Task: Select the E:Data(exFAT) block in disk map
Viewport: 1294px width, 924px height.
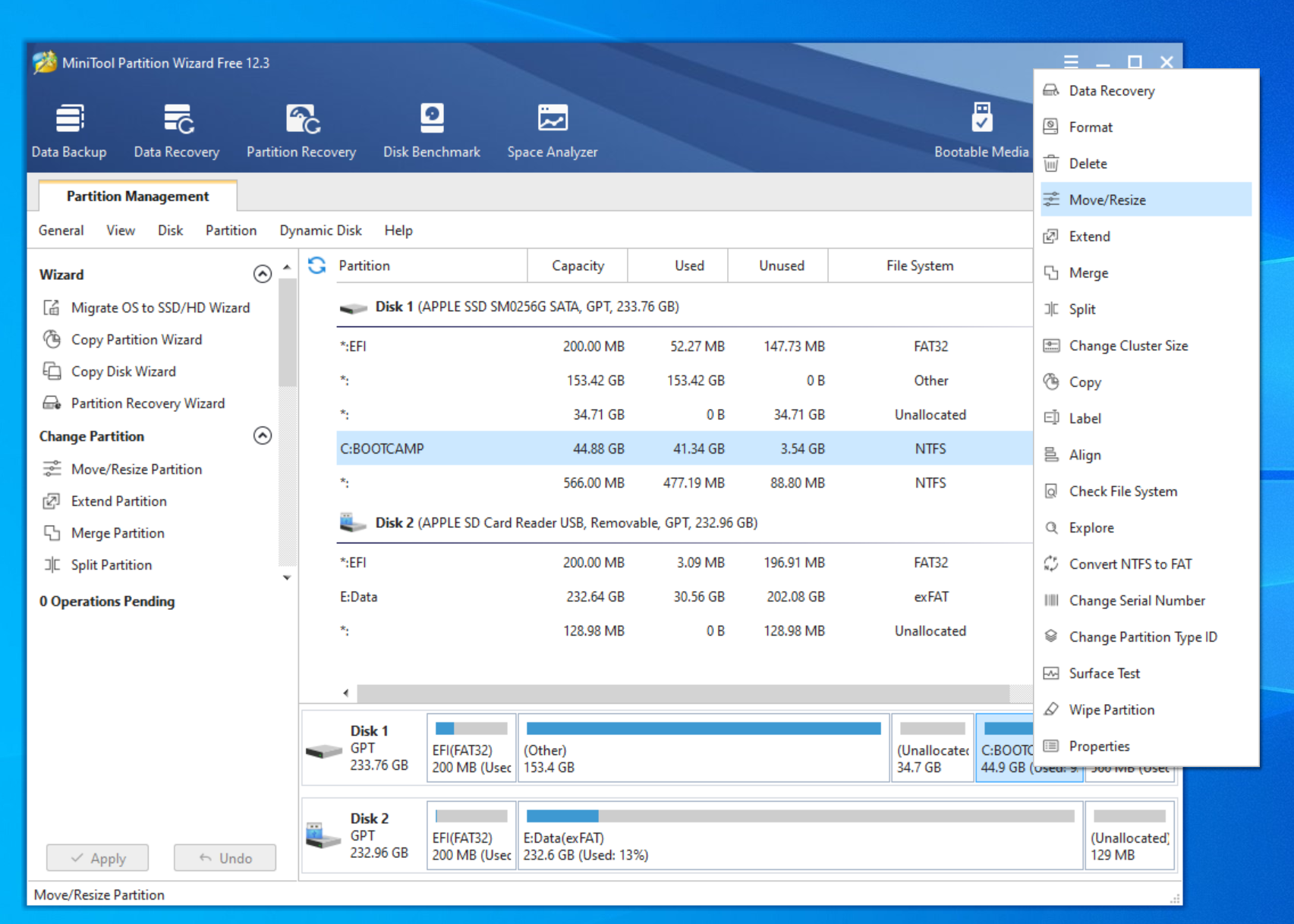Action: 800,835
